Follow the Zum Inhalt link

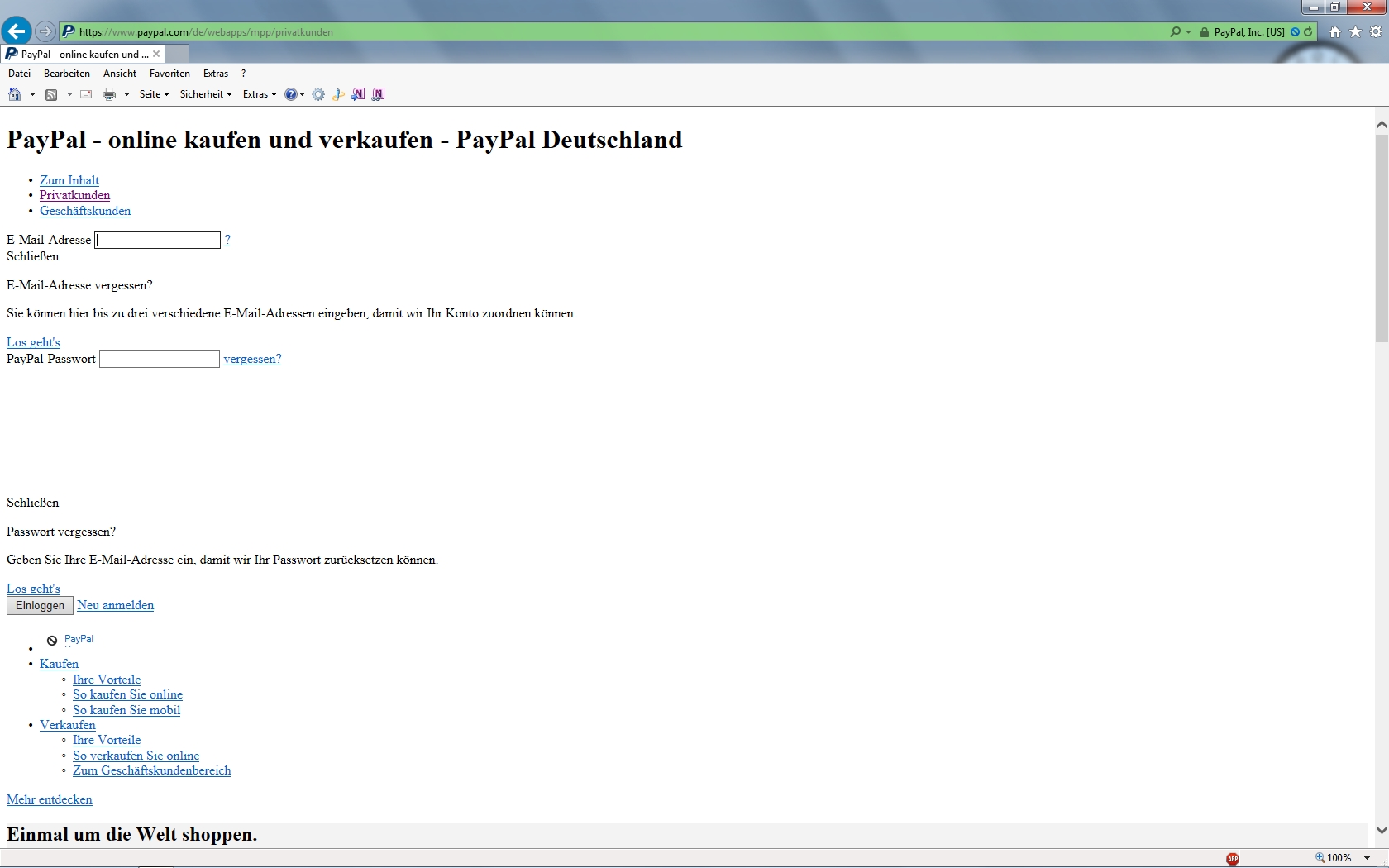69,180
